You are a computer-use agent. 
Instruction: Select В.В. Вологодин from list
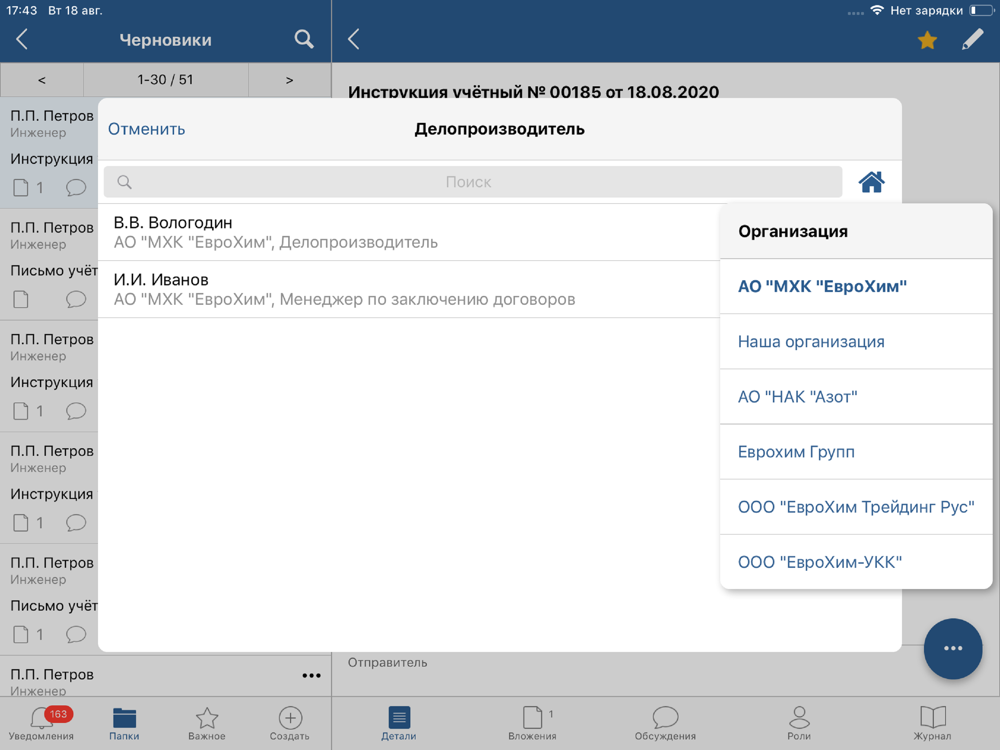click(409, 232)
